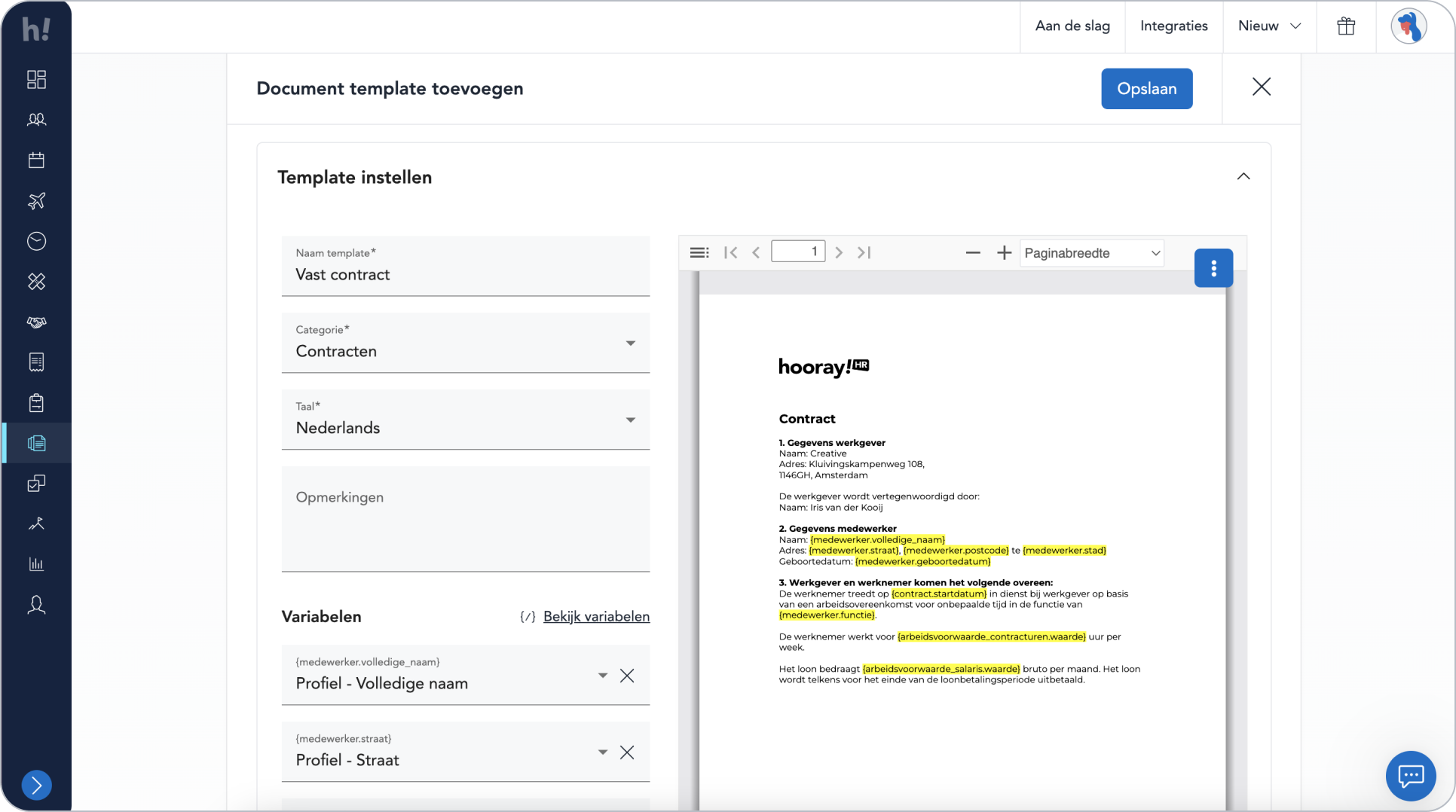Open the receipt expenses icon in sidebar
Viewport: 1456px width, 812px height.
[x=36, y=362]
